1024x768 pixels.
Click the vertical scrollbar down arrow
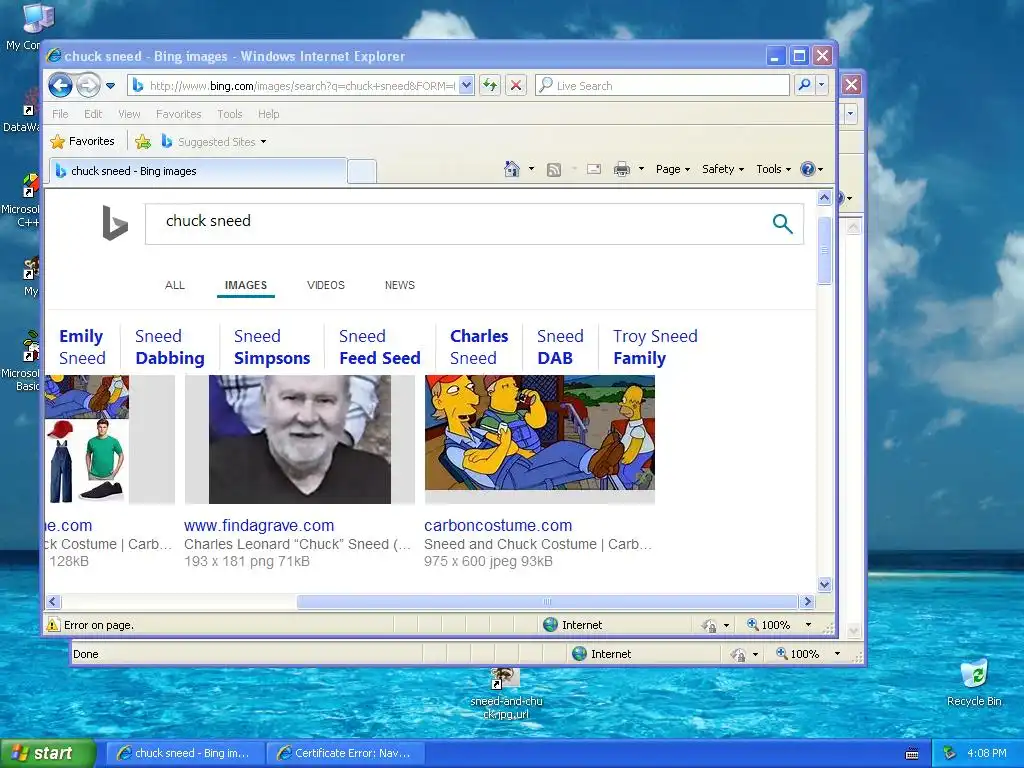824,584
